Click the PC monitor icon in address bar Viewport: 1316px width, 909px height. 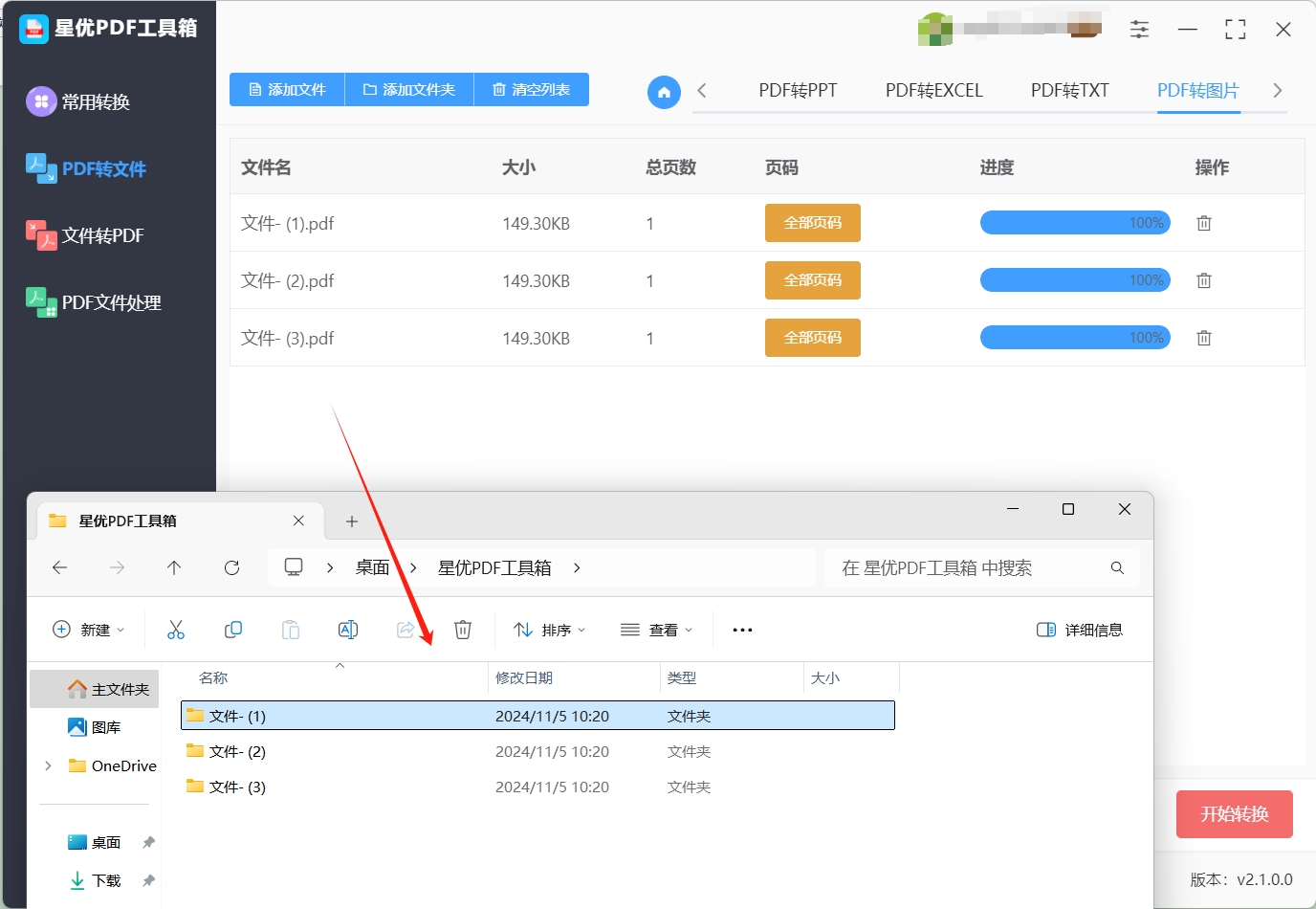294,567
